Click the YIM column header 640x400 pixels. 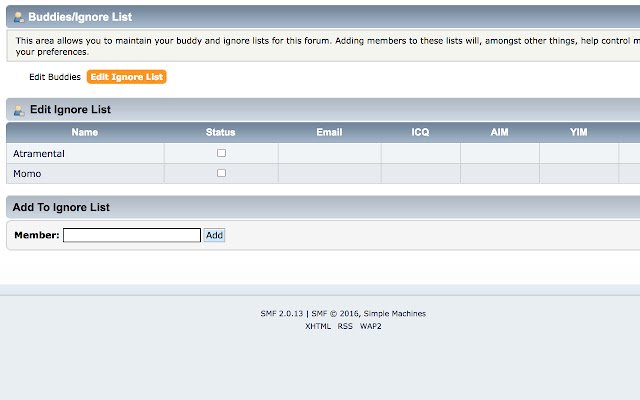(x=578, y=132)
